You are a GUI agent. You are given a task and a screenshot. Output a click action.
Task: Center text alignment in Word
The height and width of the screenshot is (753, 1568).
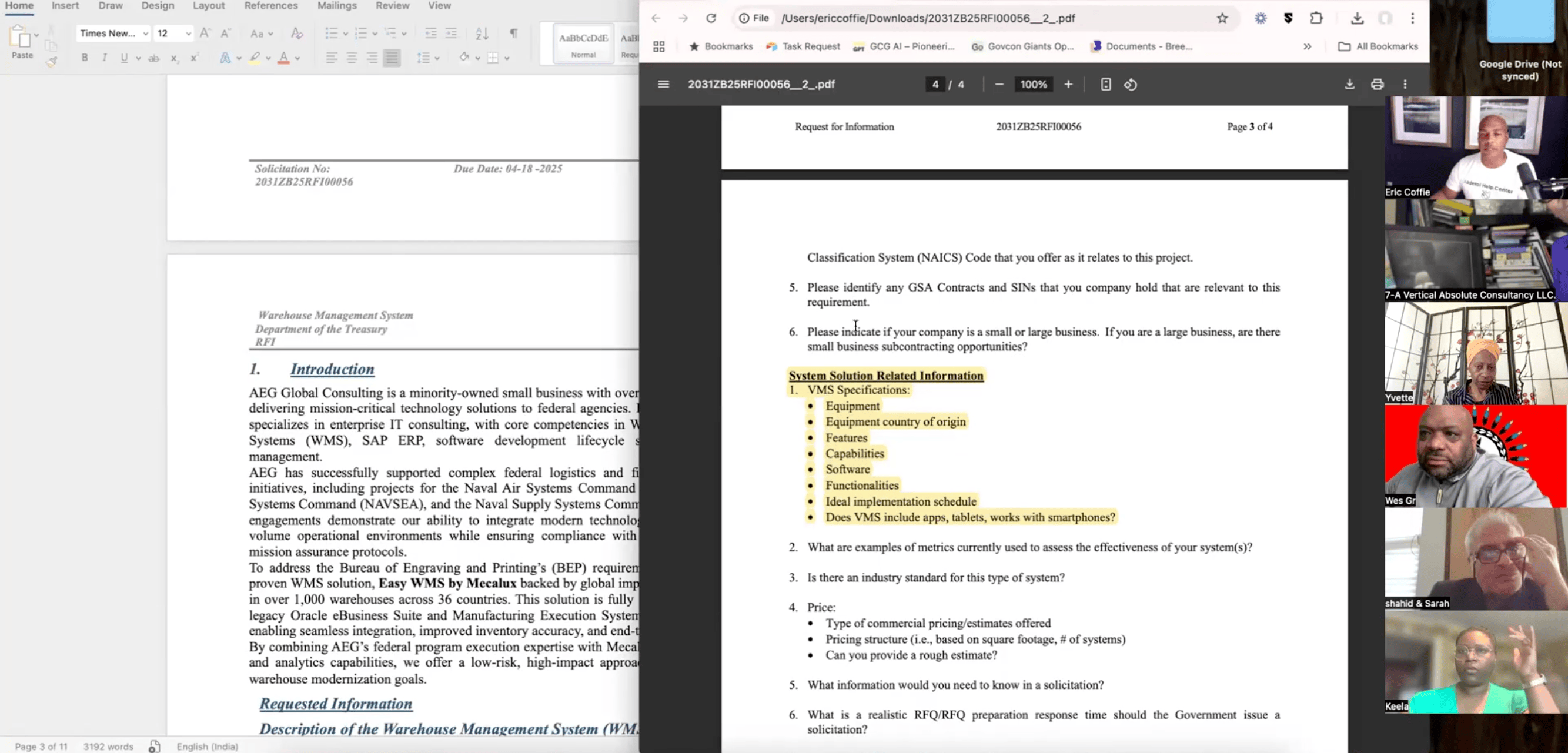[352, 58]
